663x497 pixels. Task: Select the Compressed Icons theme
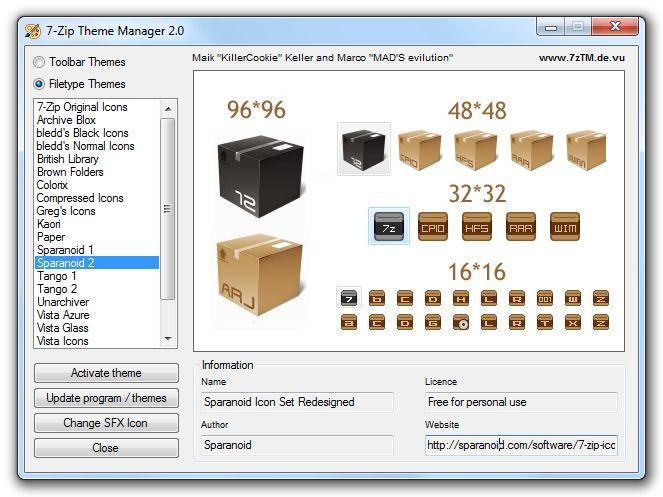pyautogui.click(x=80, y=198)
